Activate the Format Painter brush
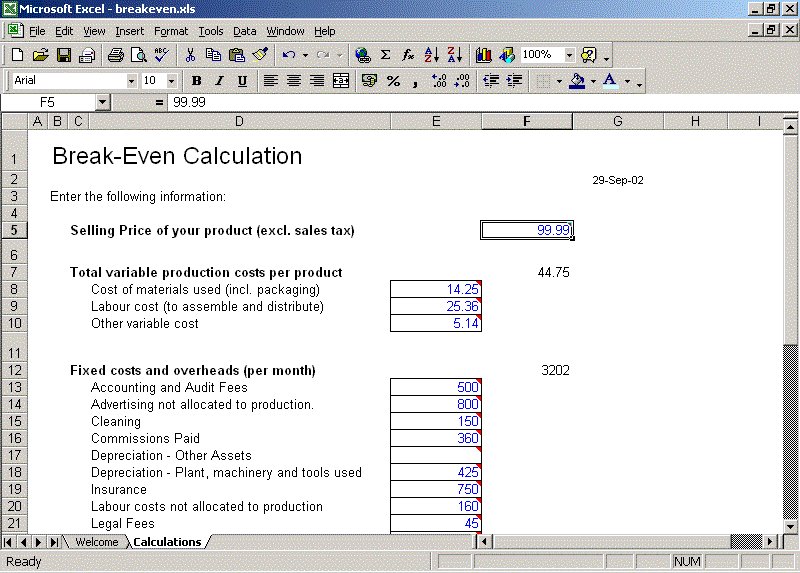Viewport: 800px width, 573px height. (260, 55)
